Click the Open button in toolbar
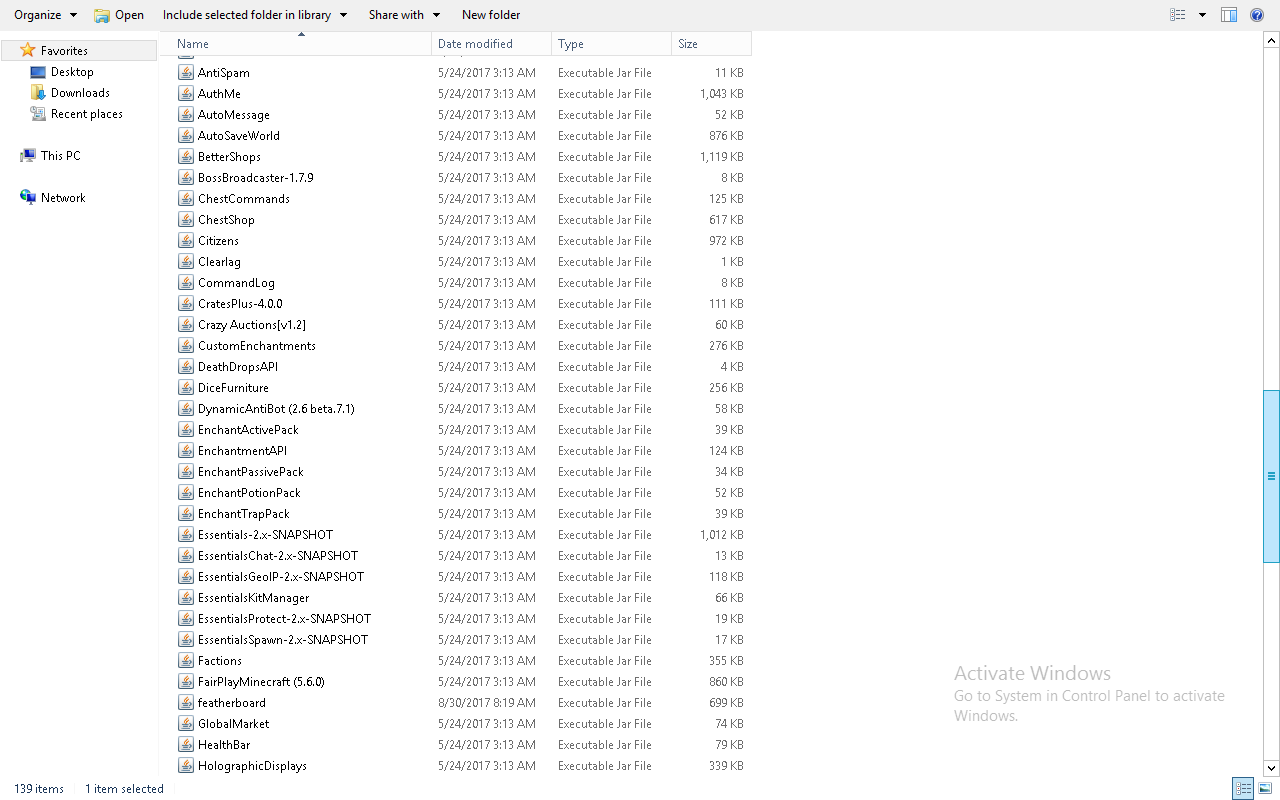 coord(119,15)
